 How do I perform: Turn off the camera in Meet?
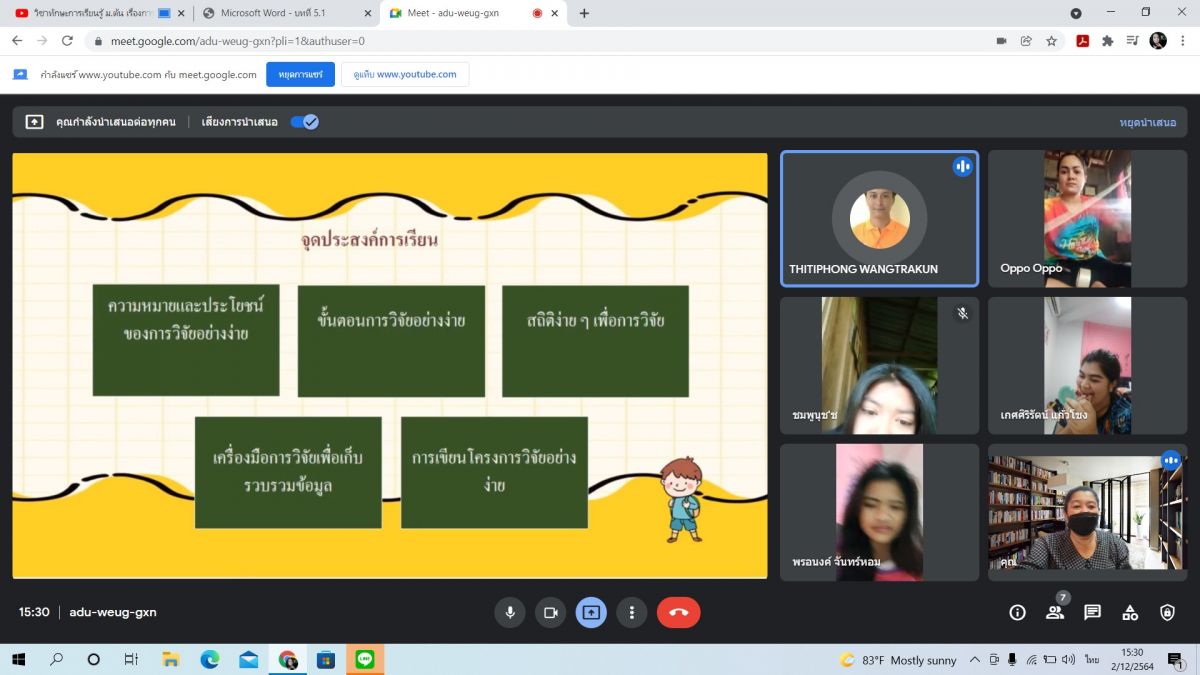(550, 613)
